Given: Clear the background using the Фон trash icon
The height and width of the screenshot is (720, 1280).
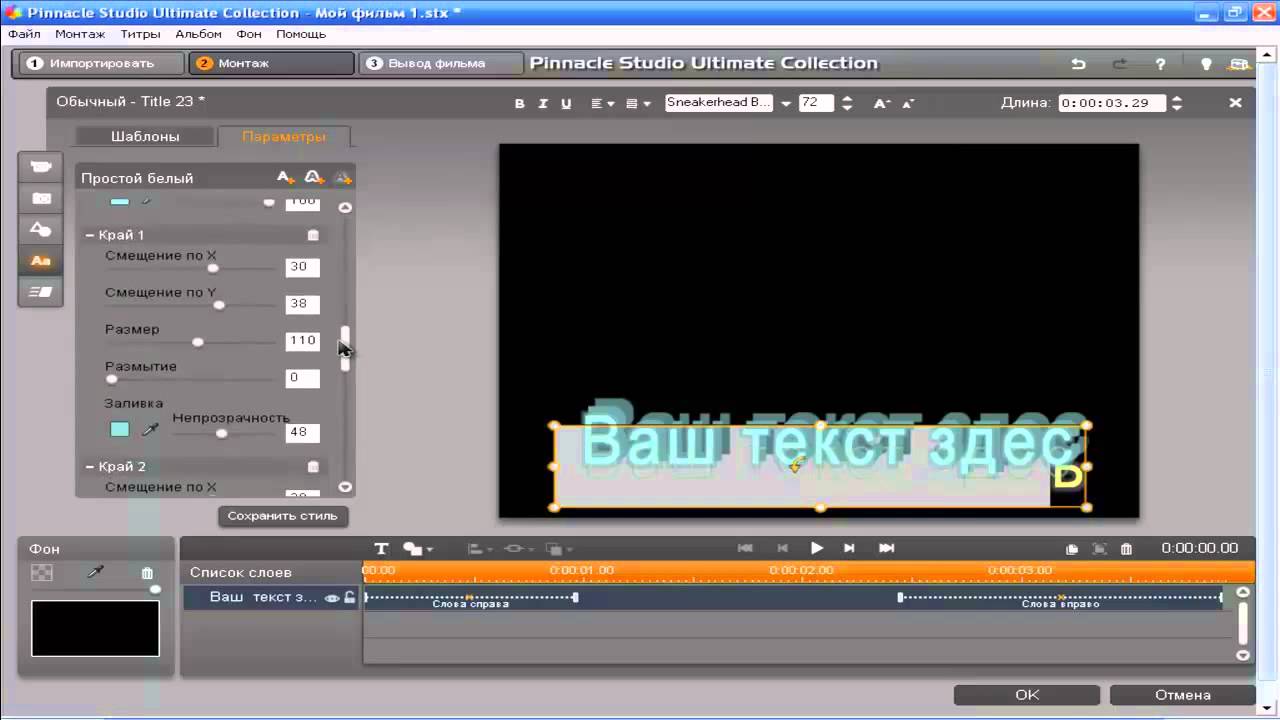Looking at the screenshot, I should pos(148,573).
